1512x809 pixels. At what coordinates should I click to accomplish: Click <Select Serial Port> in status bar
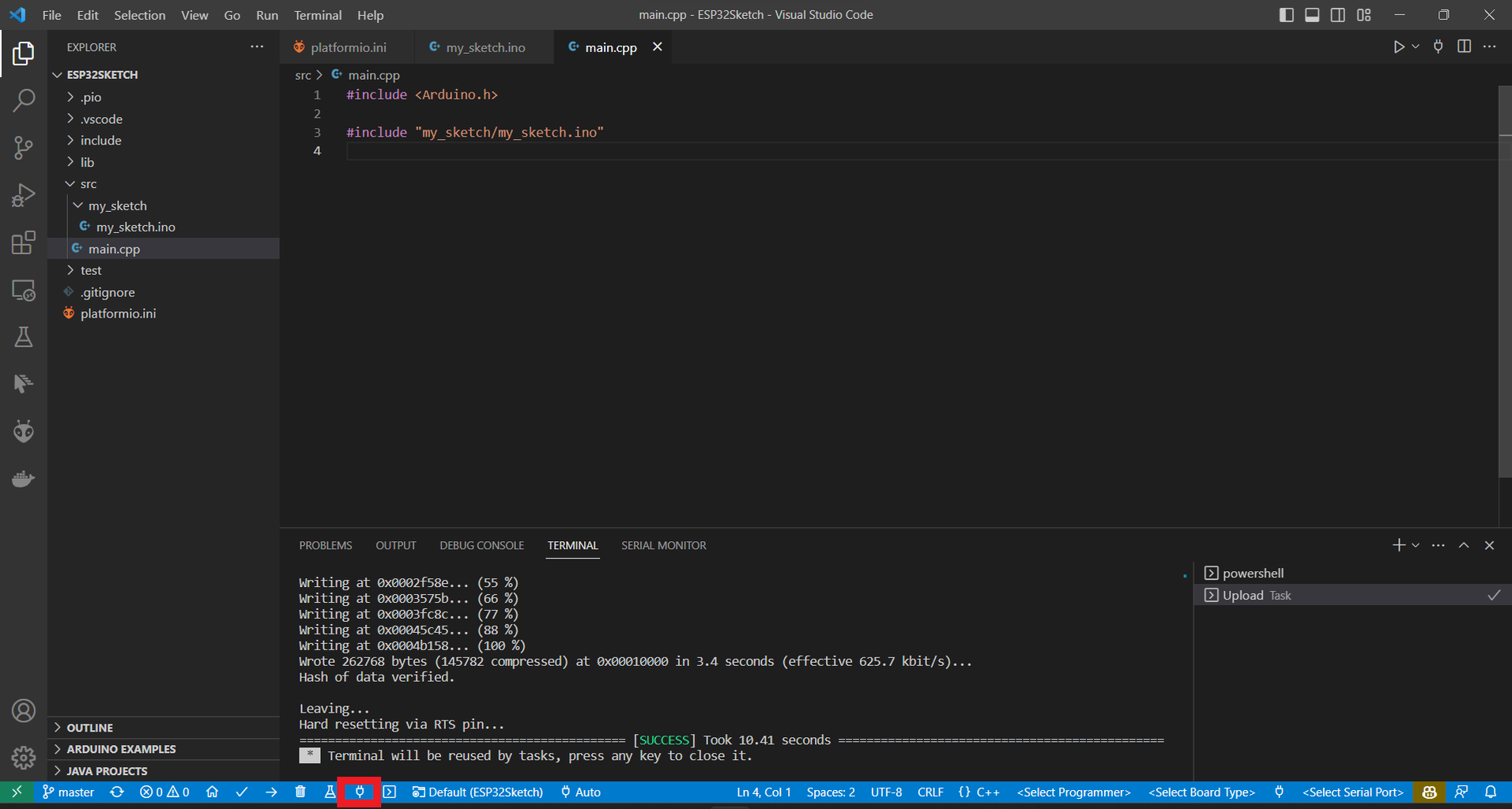[x=1352, y=792]
